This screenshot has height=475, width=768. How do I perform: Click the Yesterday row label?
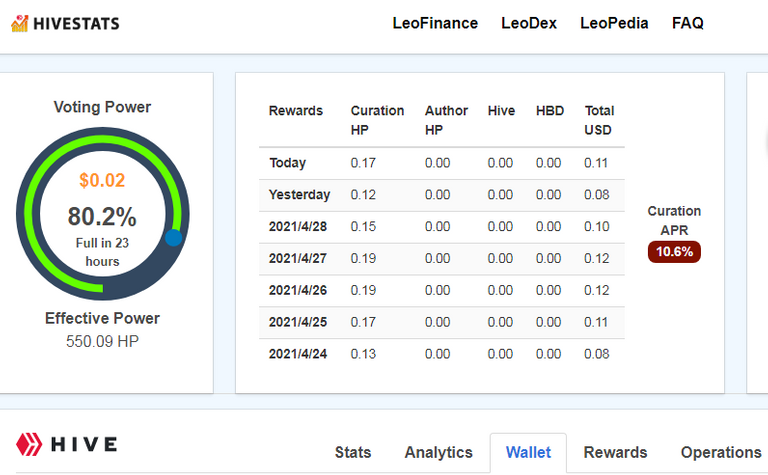pos(299,194)
